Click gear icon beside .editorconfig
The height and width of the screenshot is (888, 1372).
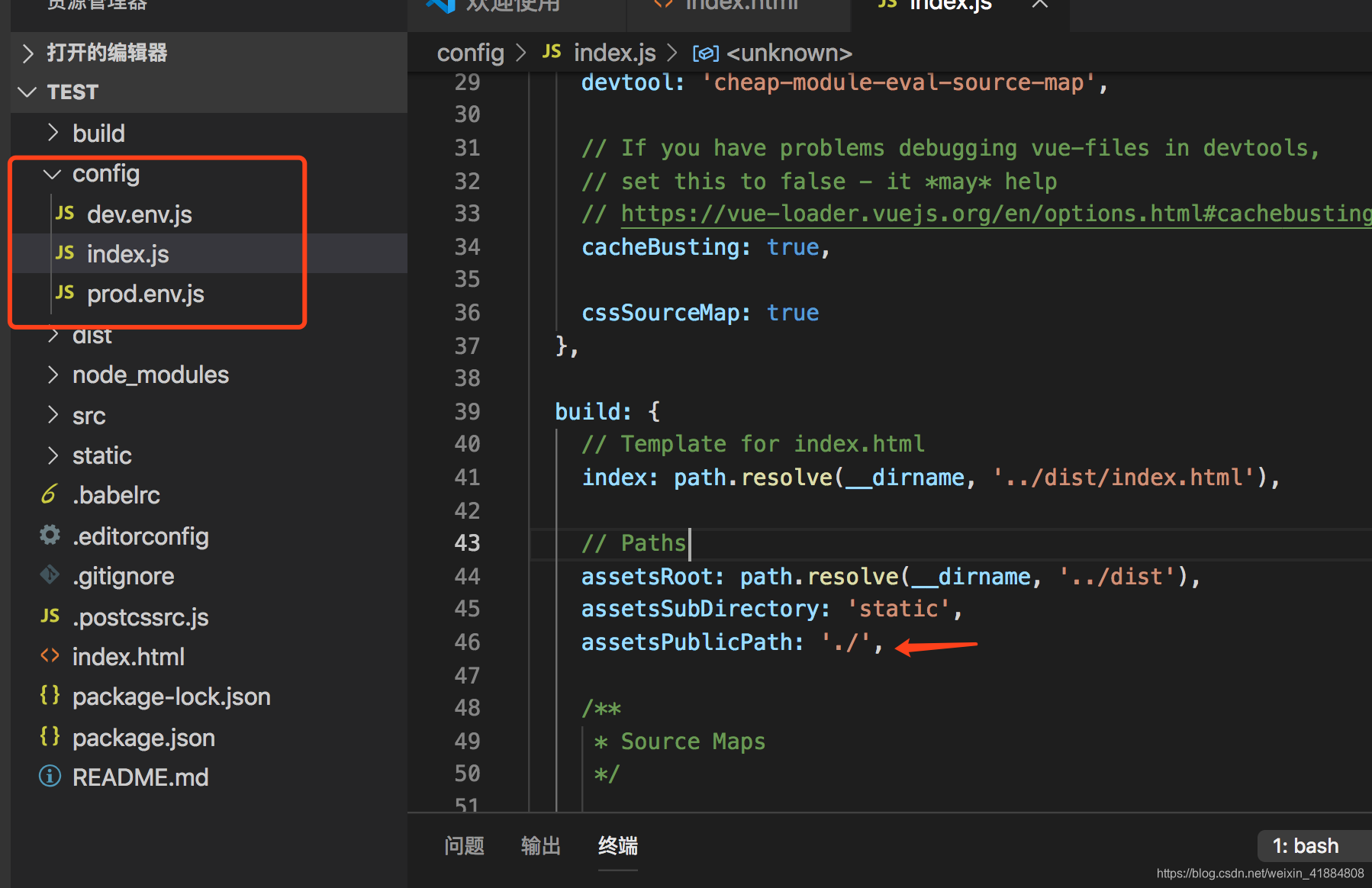[50, 535]
